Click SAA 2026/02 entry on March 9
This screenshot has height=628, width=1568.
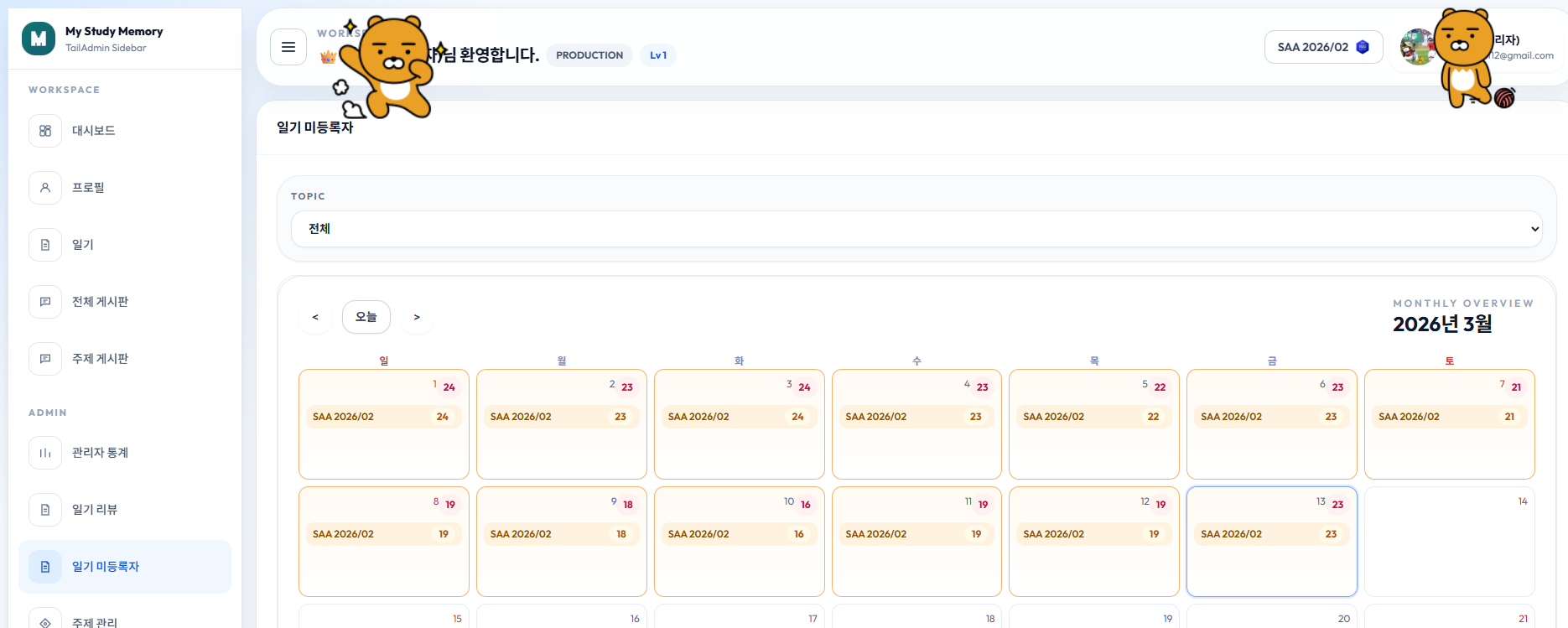562,534
